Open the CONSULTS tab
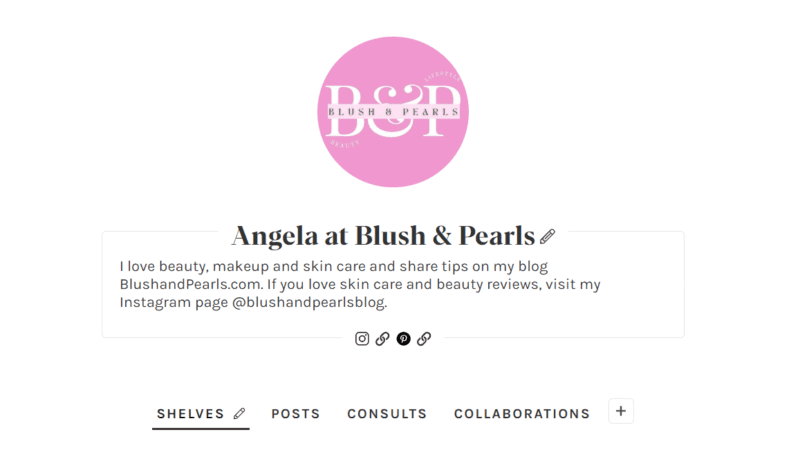The height and width of the screenshot is (468, 800). pyautogui.click(x=387, y=414)
